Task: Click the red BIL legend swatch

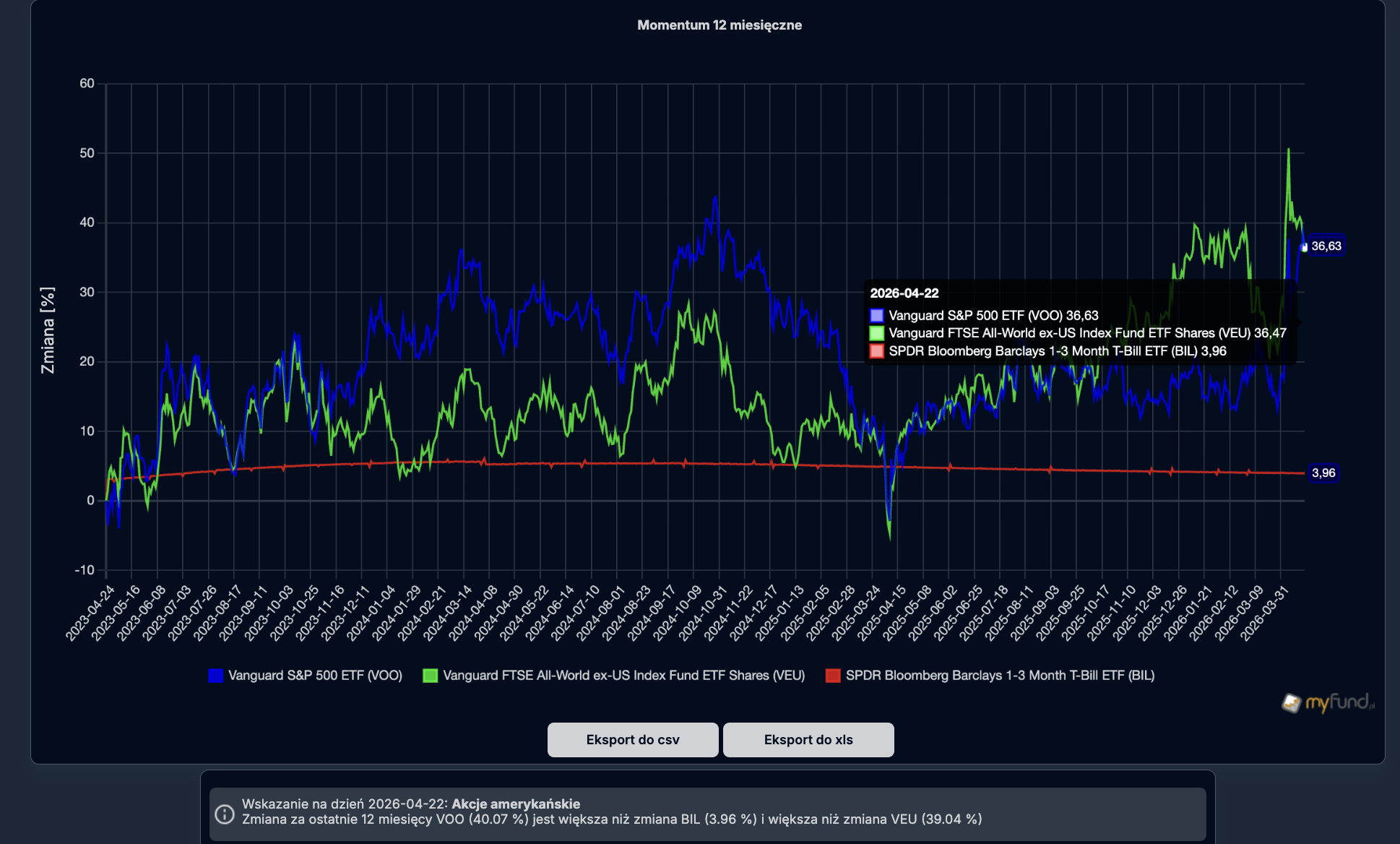Action: (833, 676)
